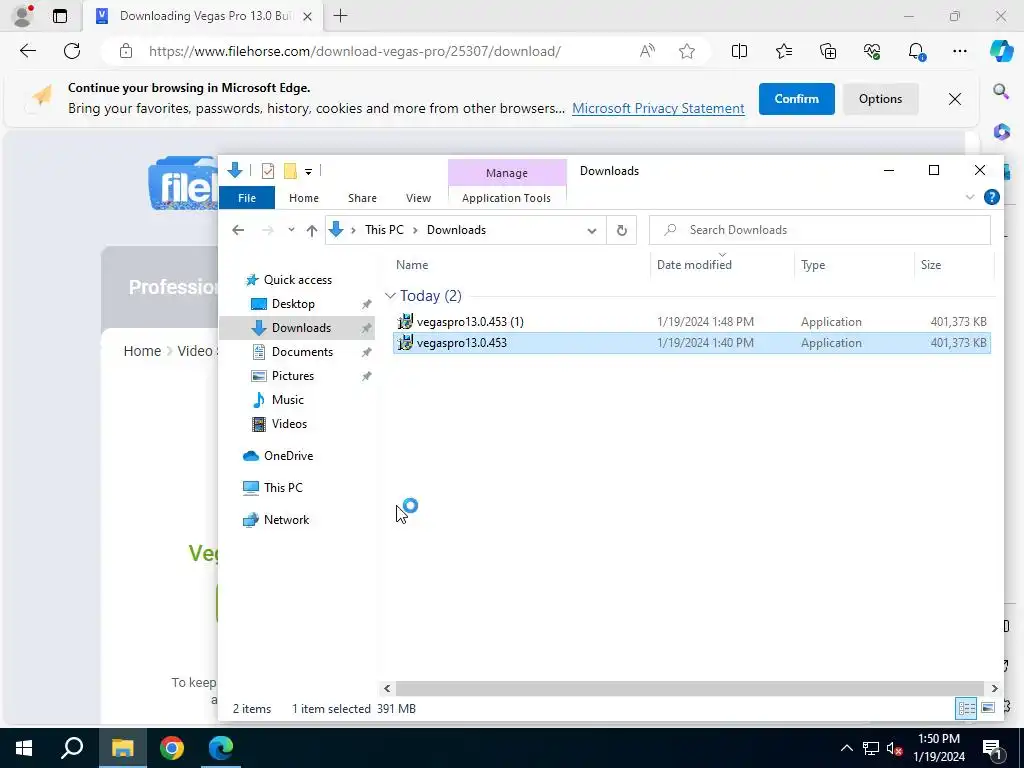Collapse the Today (2) group
1024x768 pixels.
(390, 296)
